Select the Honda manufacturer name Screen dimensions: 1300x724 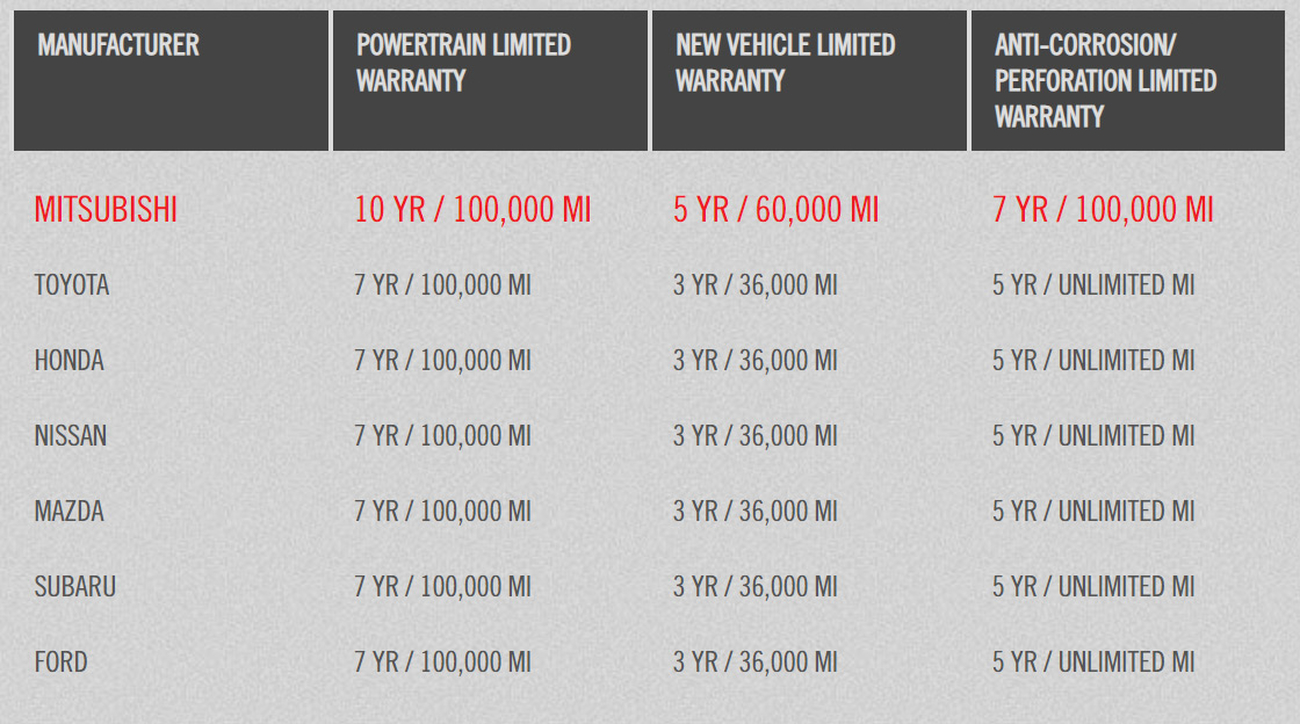coord(69,360)
